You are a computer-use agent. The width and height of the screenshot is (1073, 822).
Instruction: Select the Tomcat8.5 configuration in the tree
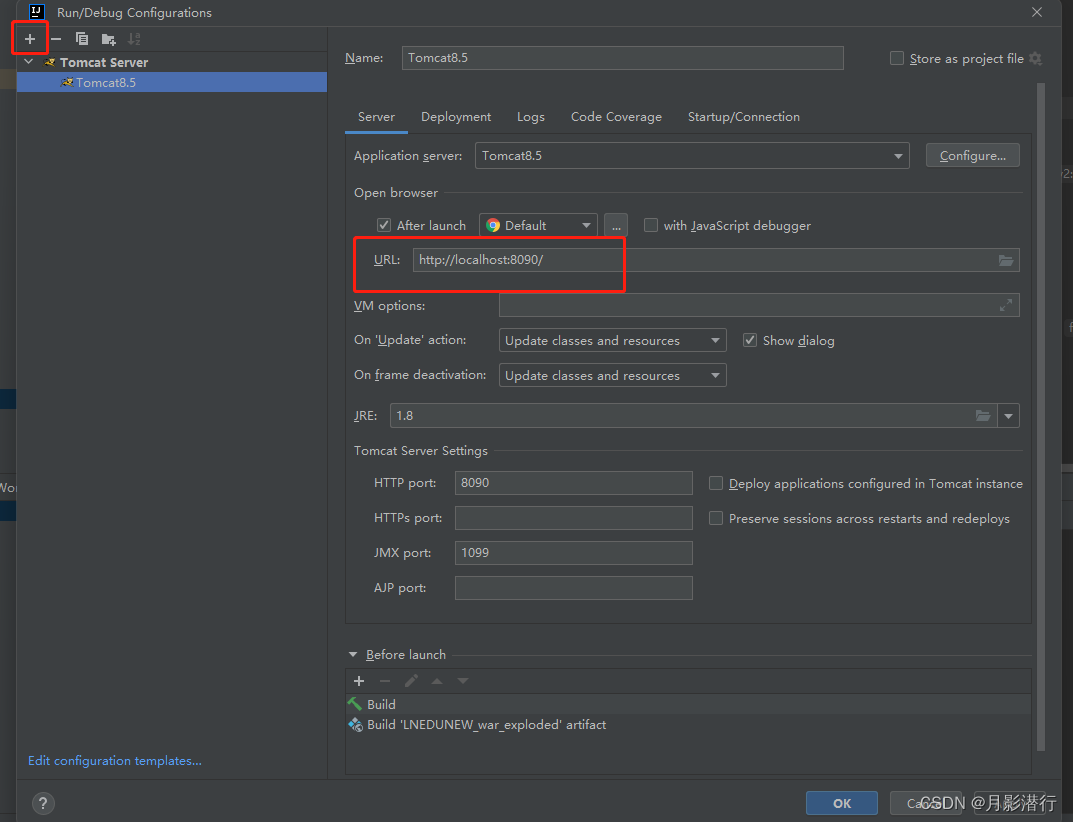(172, 82)
